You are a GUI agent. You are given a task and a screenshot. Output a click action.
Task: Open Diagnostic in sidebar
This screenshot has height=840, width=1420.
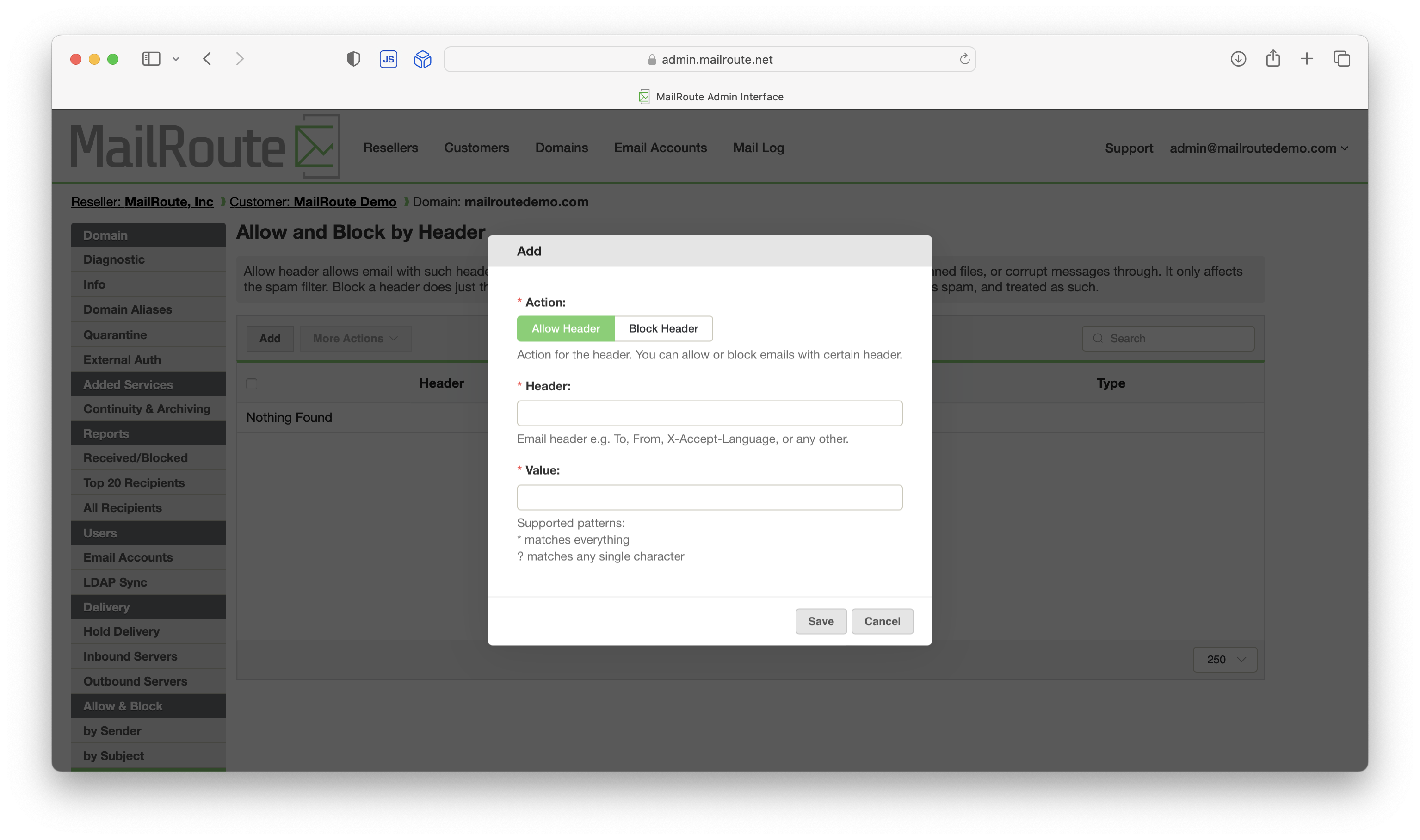[148, 259]
